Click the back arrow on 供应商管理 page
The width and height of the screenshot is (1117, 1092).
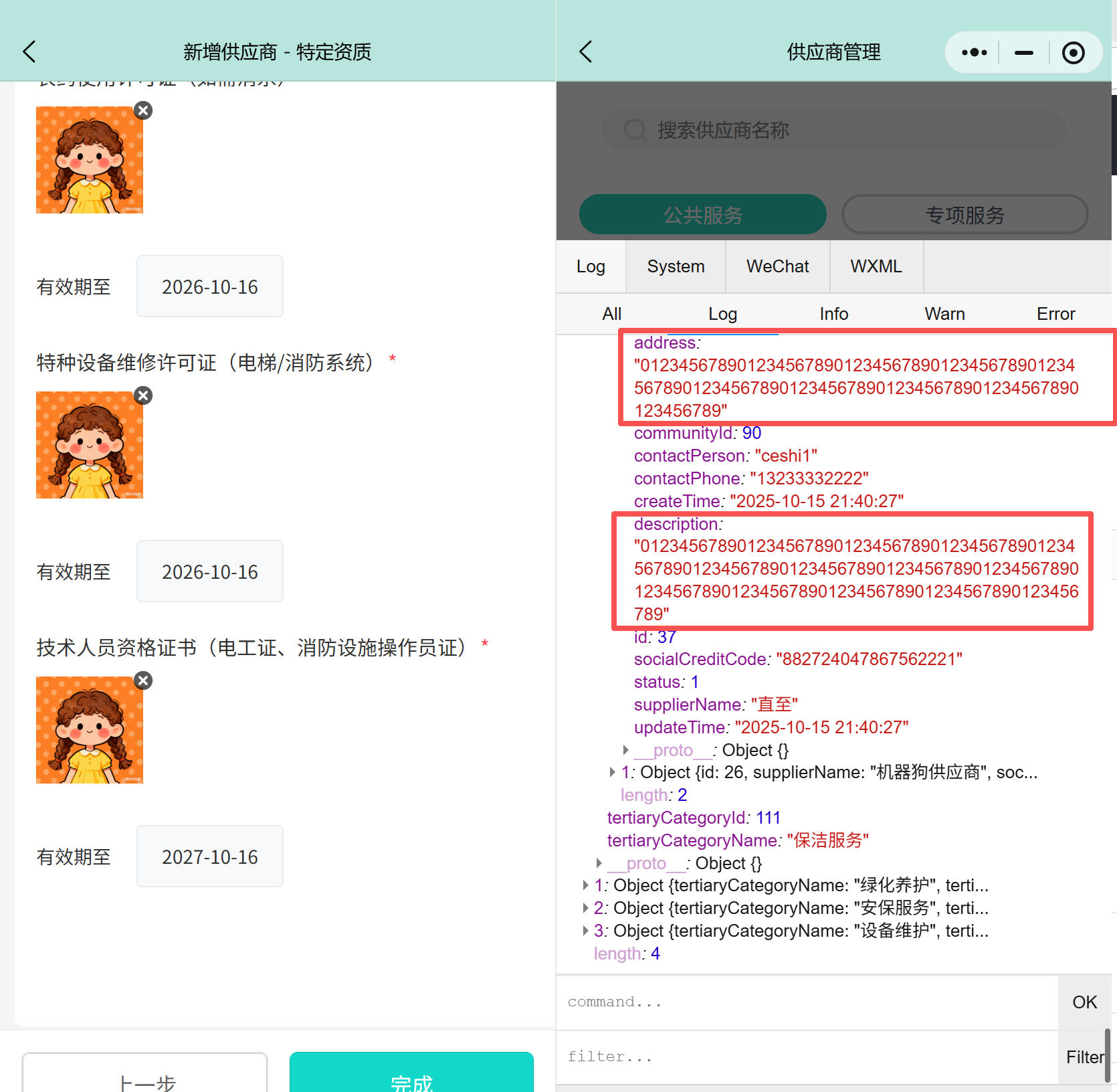point(586,51)
